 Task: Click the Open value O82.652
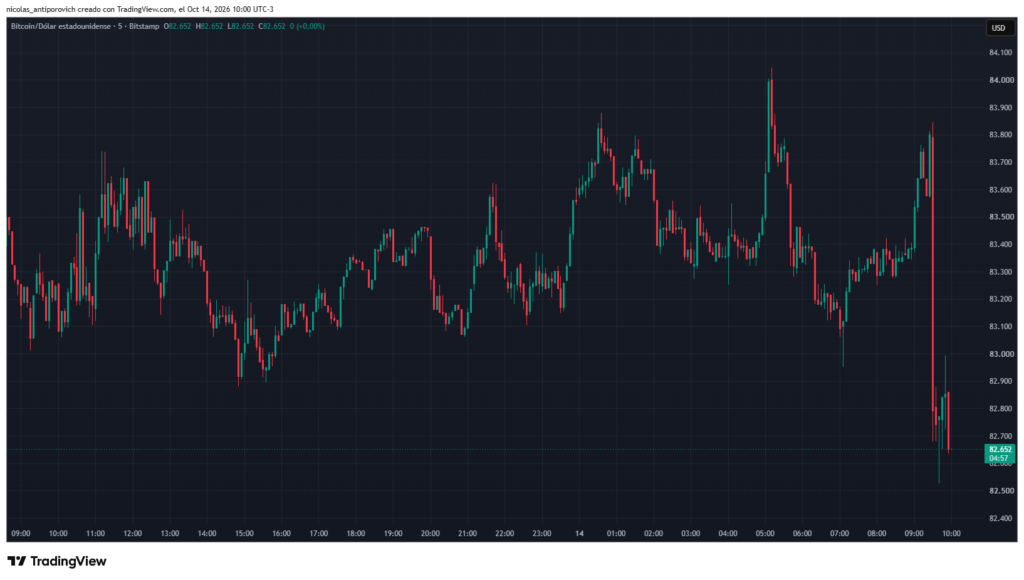[177, 27]
